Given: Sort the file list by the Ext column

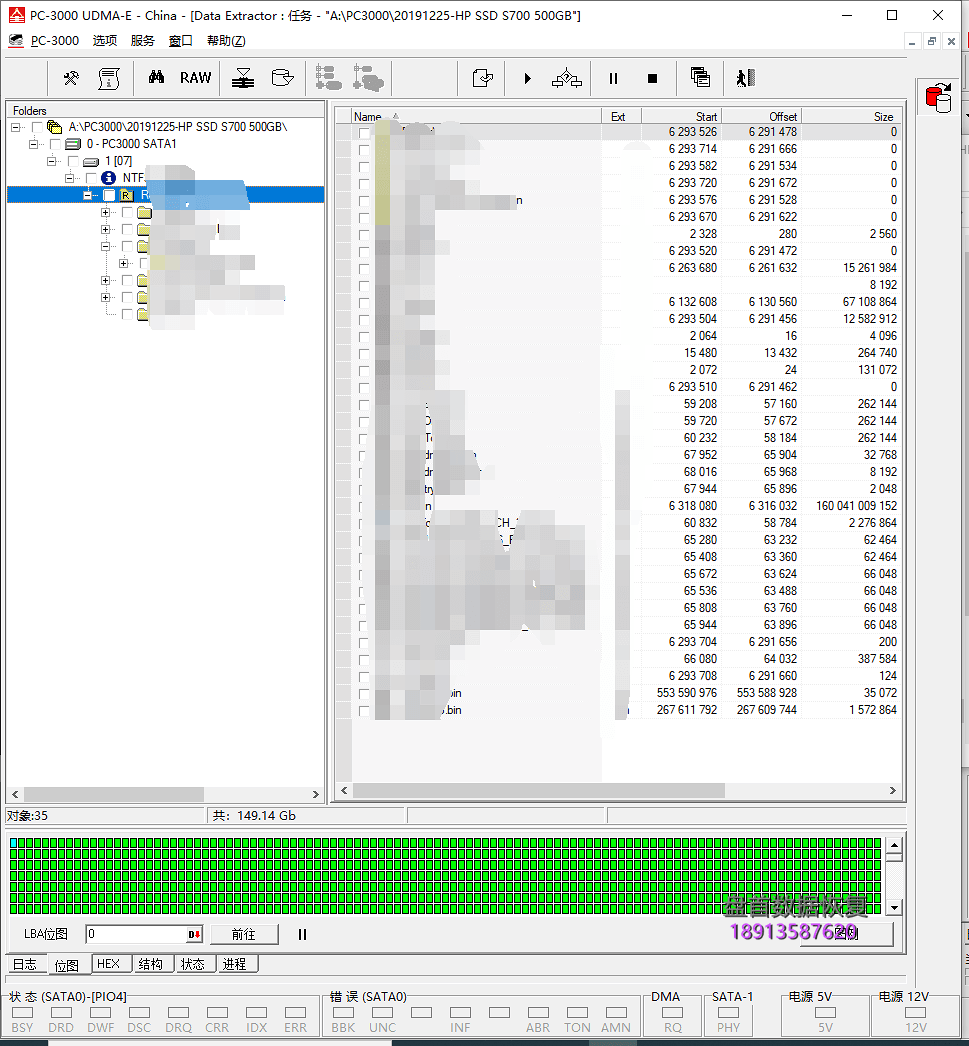Looking at the screenshot, I should [x=622, y=116].
